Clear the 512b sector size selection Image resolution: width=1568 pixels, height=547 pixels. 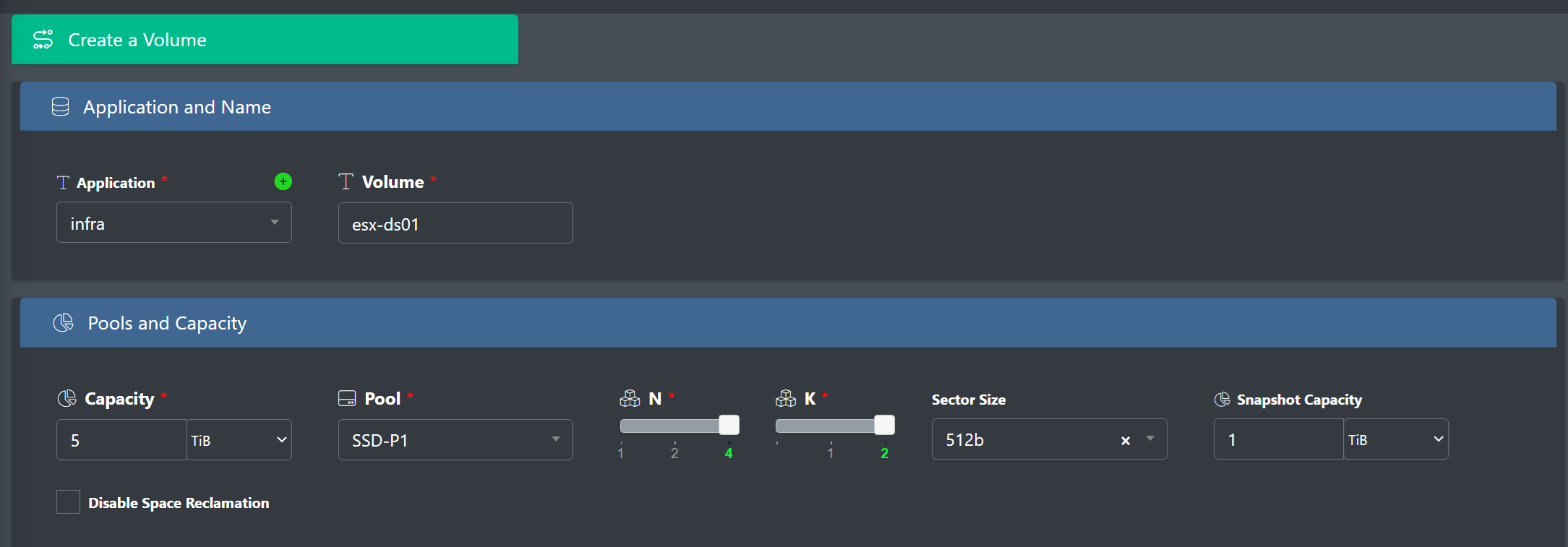(1126, 440)
